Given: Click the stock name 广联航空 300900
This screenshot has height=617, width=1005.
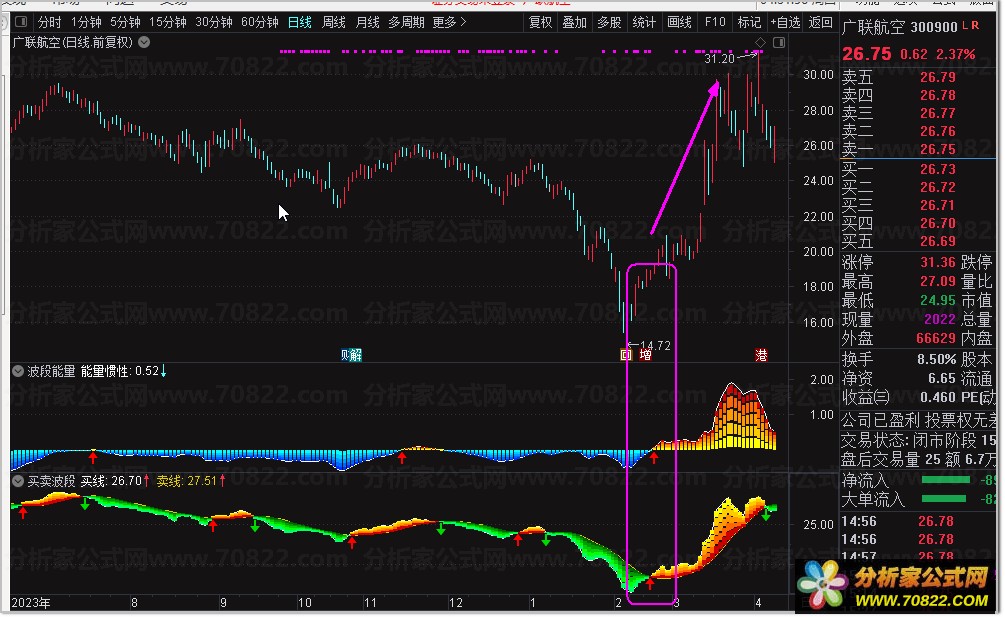Looking at the screenshot, I should tap(899, 27).
